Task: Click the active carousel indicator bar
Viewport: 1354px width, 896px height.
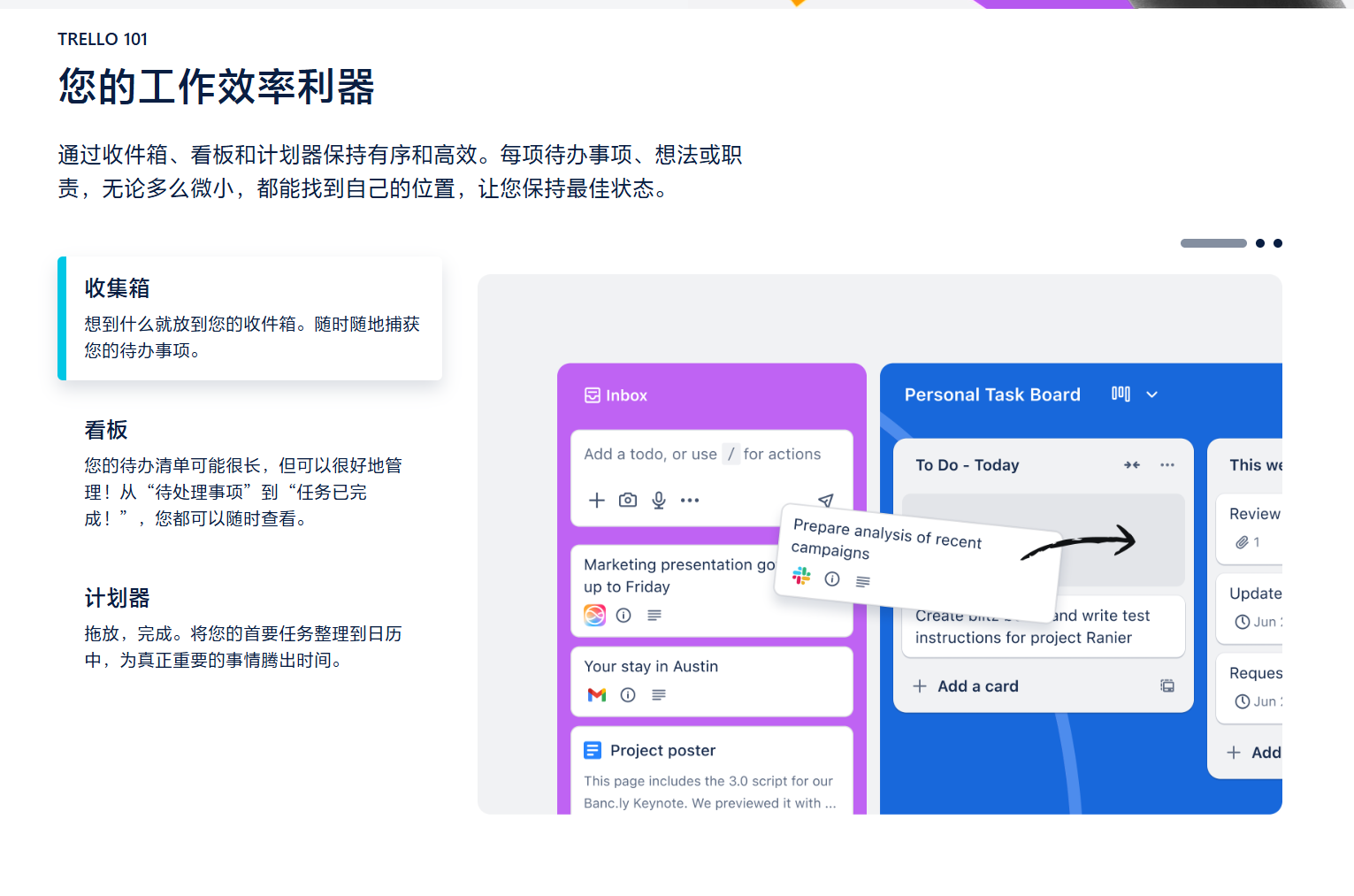Action: 1213,243
